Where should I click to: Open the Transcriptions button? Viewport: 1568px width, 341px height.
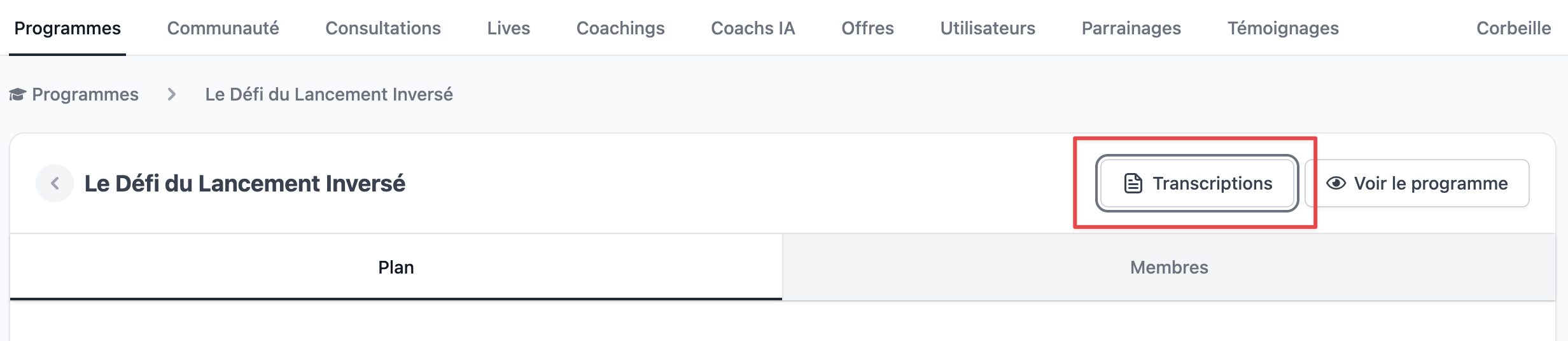tap(1196, 183)
